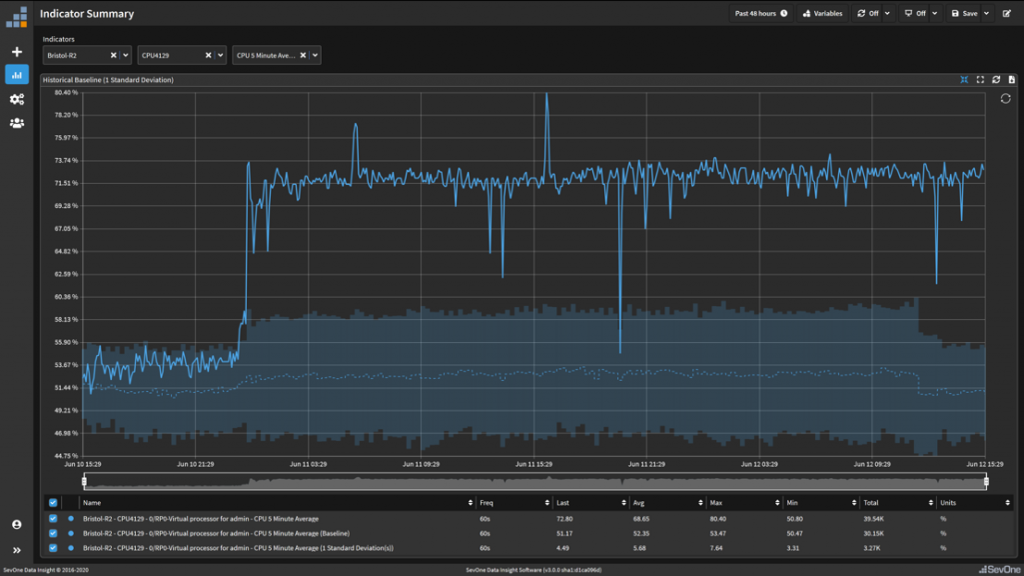Click the plus icon to create new
This screenshot has height=576, width=1024.
(17, 52)
